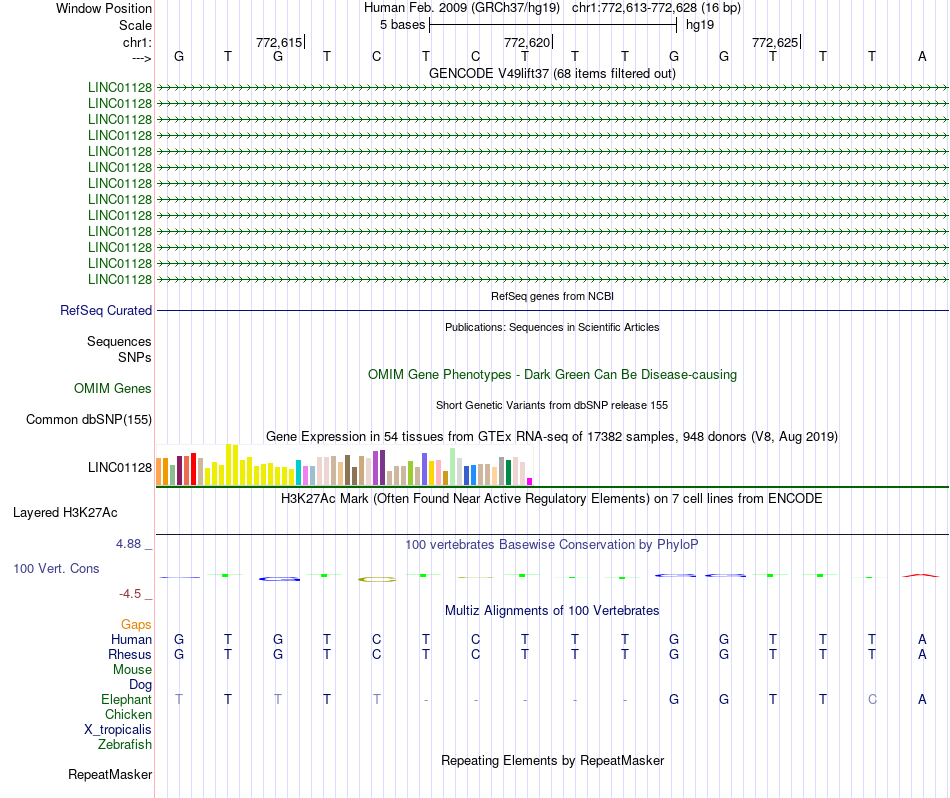Click the SNPs track label
The width and height of the screenshot is (950, 798).
(135, 357)
